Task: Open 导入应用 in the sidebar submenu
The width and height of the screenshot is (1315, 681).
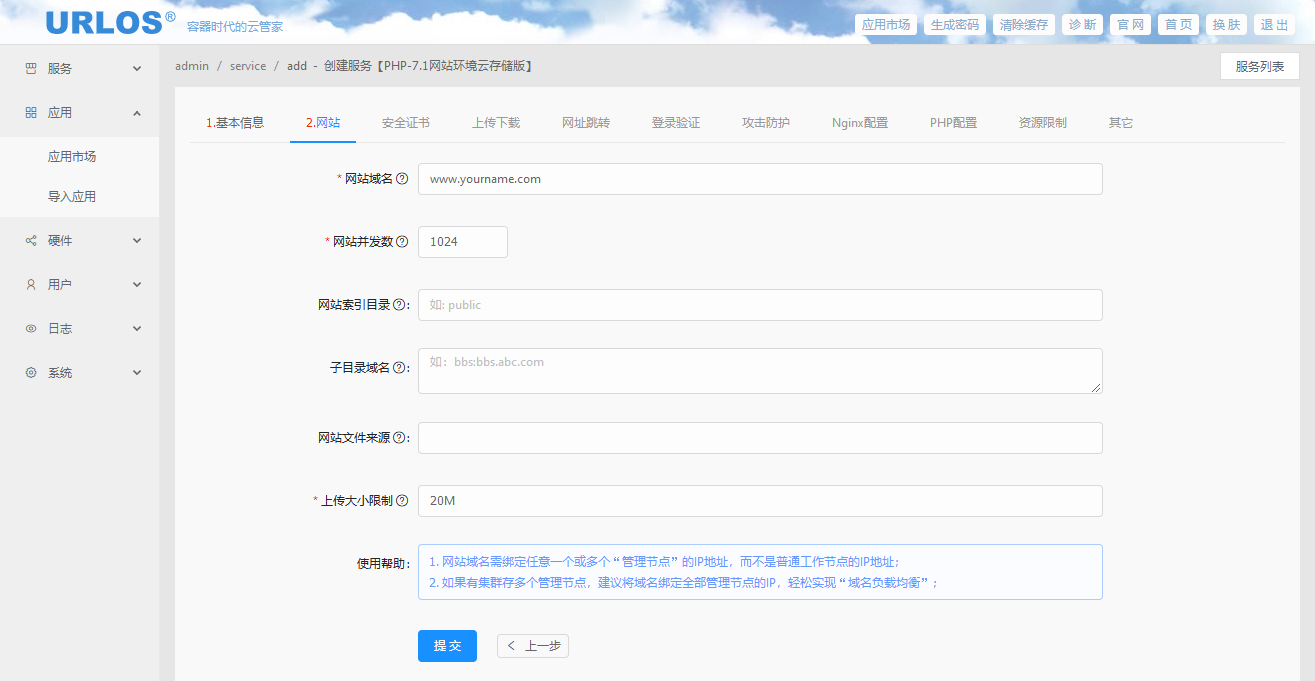Action: point(72,197)
